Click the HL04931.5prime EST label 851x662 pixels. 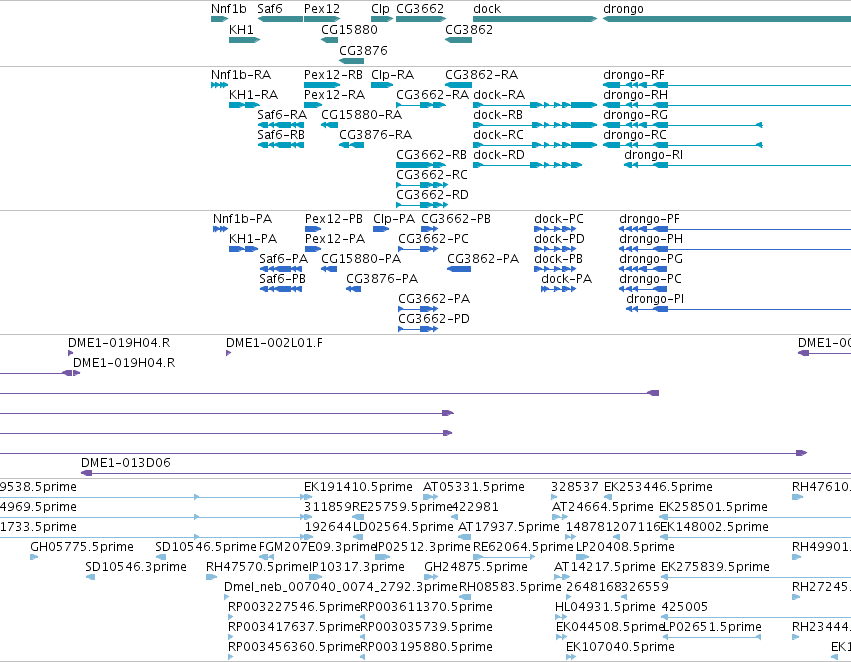pos(605,607)
